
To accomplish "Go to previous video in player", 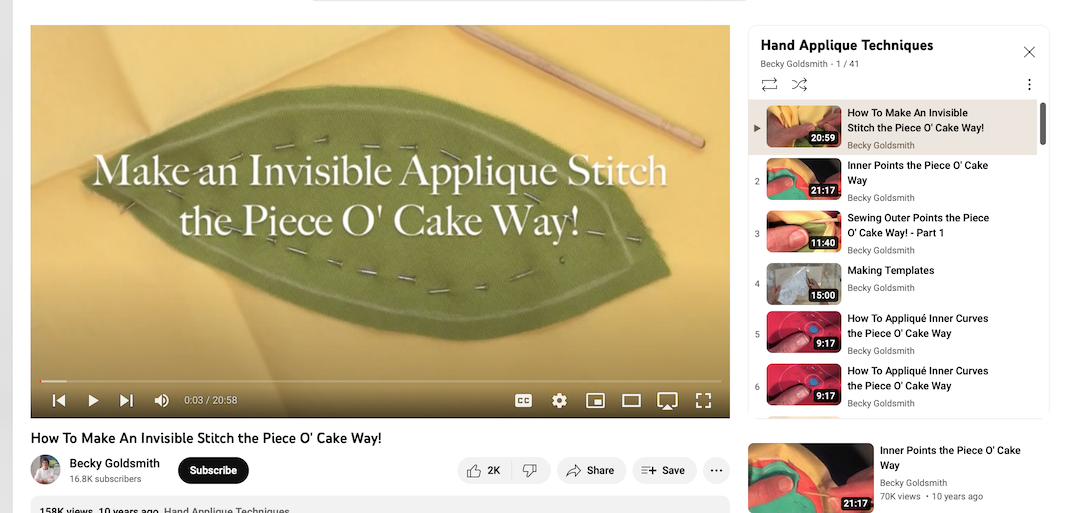I will point(59,401).
